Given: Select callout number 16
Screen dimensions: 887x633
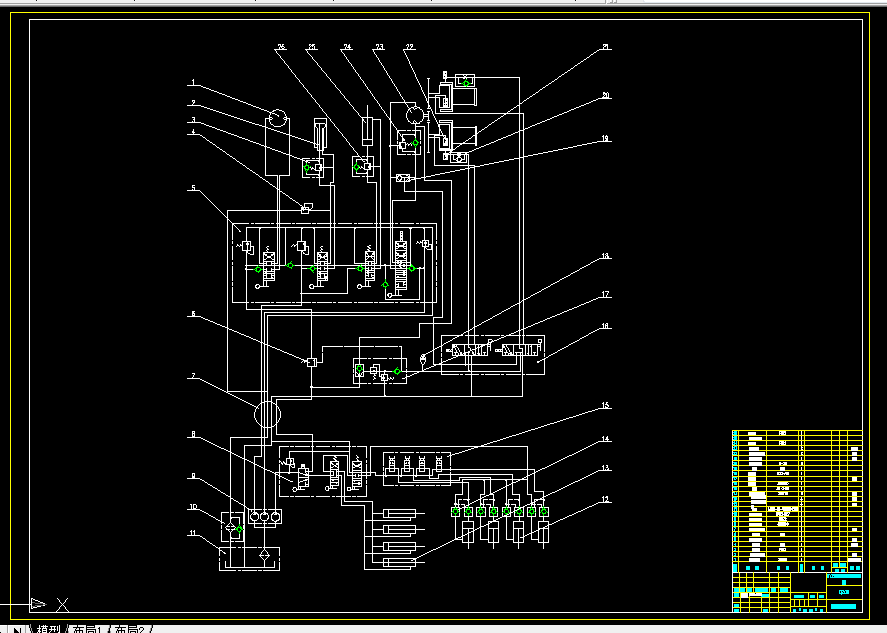Looking at the screenshot, I should (605, 326).
